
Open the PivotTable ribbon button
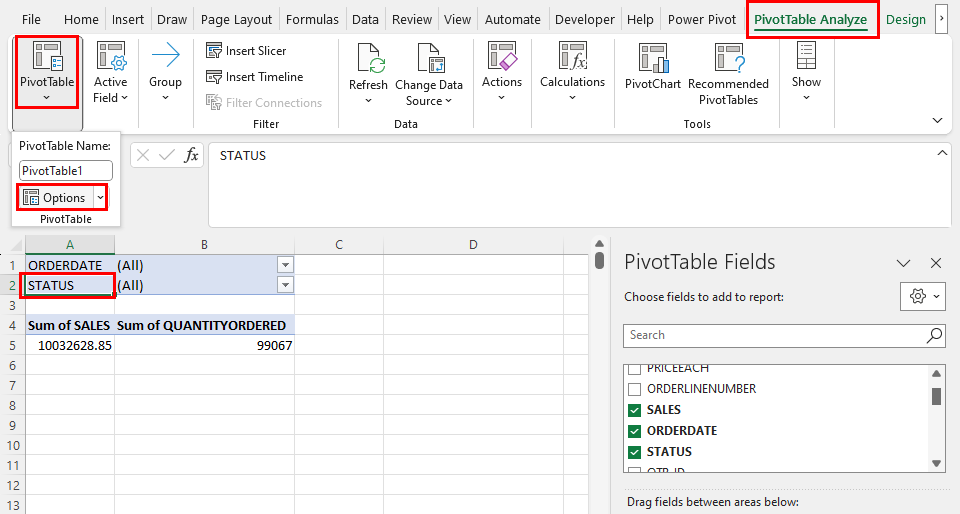[47, 72]
